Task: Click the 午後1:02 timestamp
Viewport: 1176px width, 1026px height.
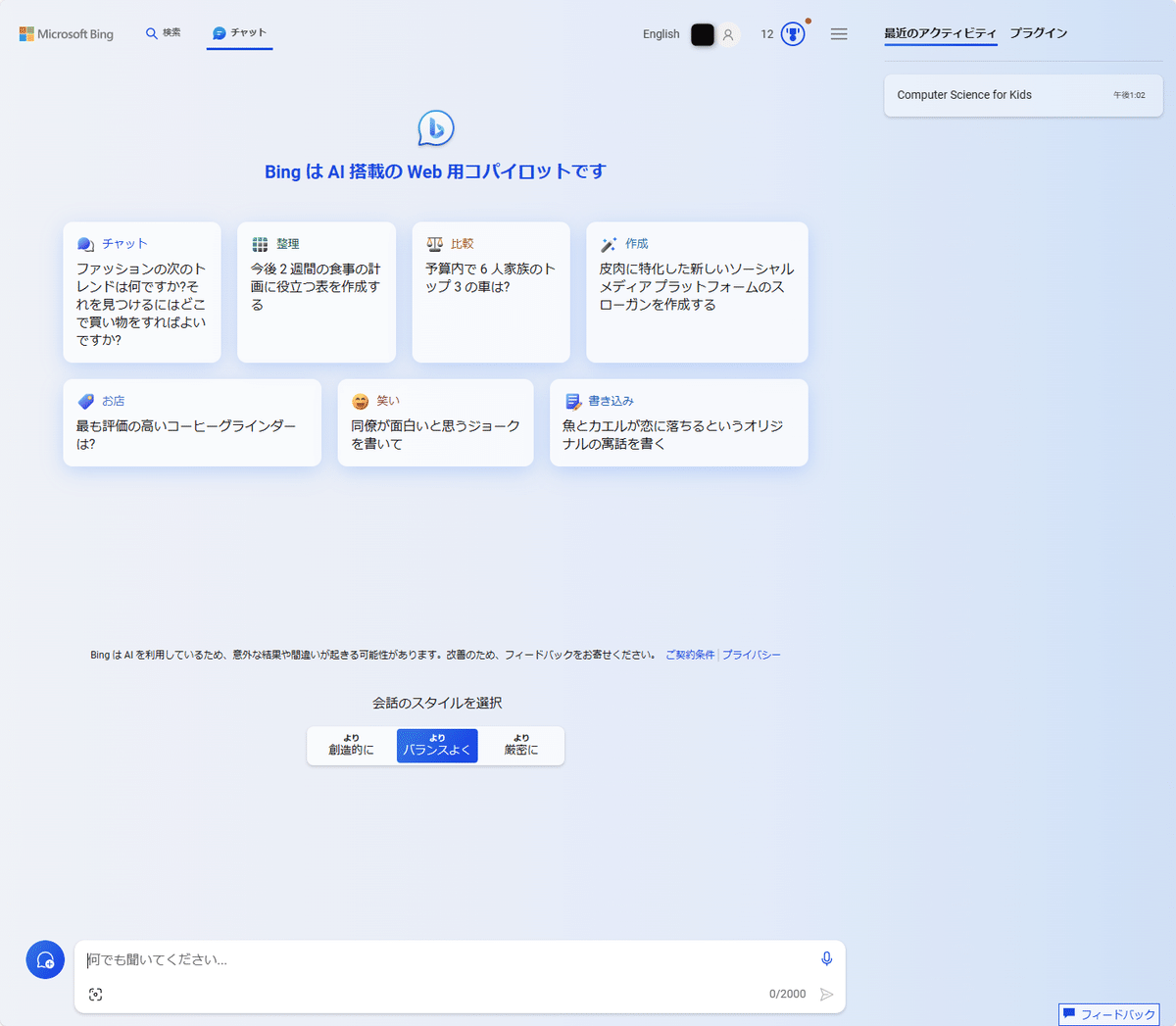Action: [x=1129, y=95]
